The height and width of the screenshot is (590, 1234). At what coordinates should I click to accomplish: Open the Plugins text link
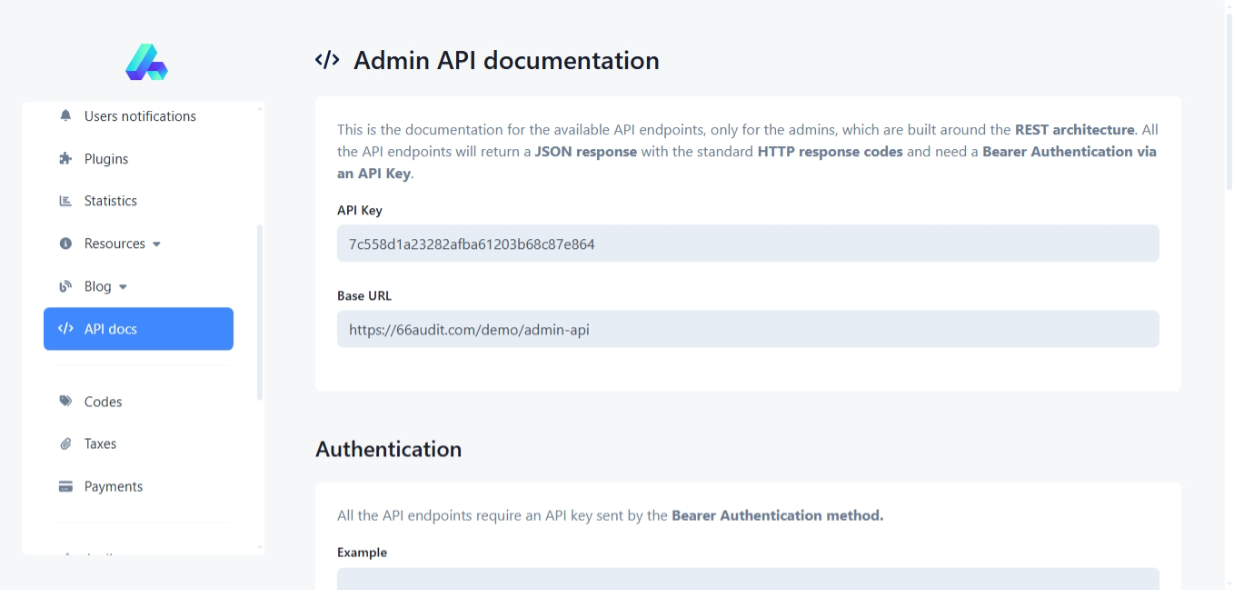[x=106, y=159]
